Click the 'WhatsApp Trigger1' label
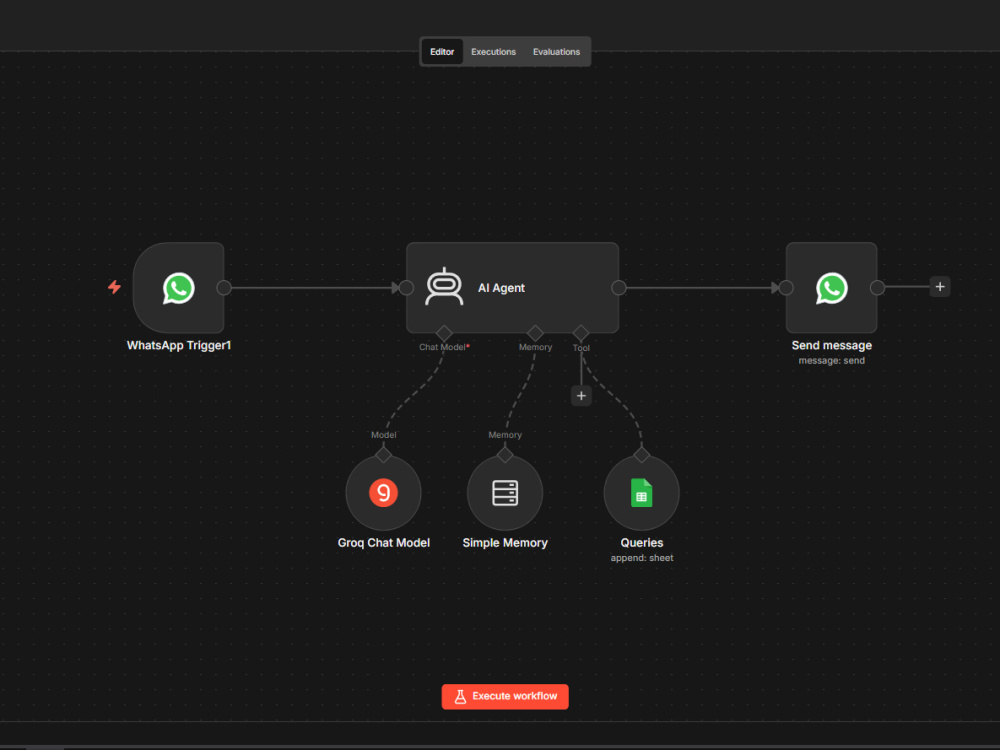 pyautogui.click(x=179, y=346)
